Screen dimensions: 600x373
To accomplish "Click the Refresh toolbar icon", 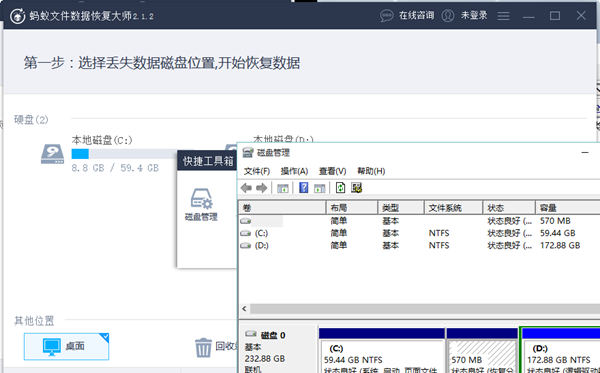I will point(340,188).
